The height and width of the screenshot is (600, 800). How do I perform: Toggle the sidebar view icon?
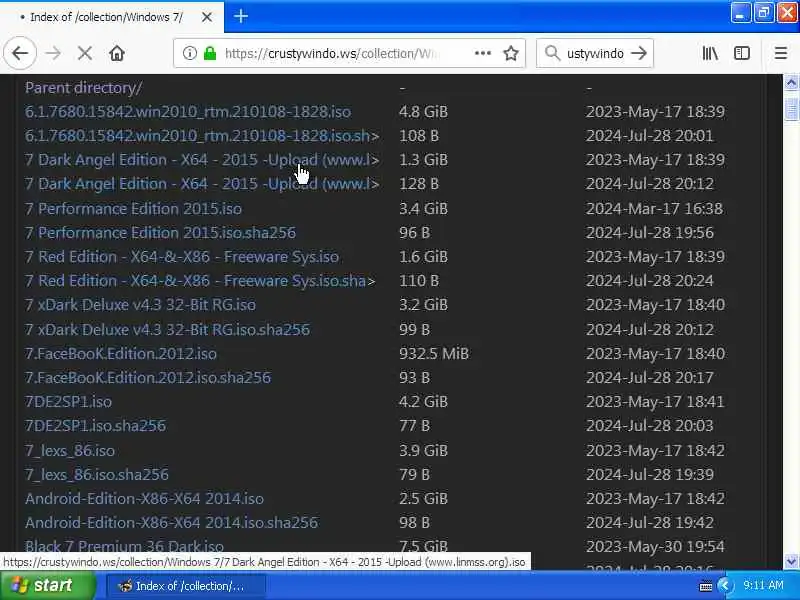pos(741,53)
